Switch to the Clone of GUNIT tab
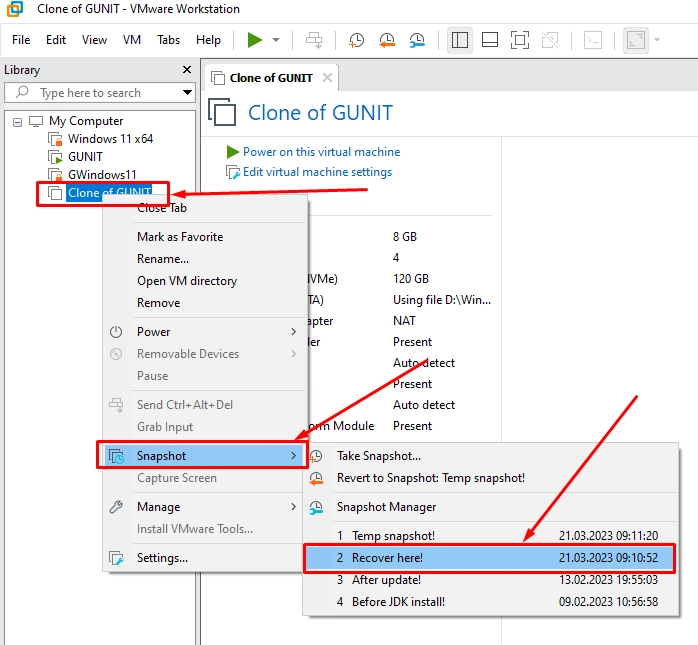 [271, 78]
